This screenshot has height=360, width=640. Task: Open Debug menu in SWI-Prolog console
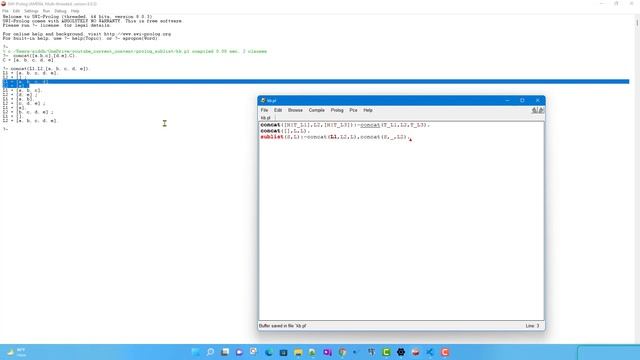pos(60,11)
